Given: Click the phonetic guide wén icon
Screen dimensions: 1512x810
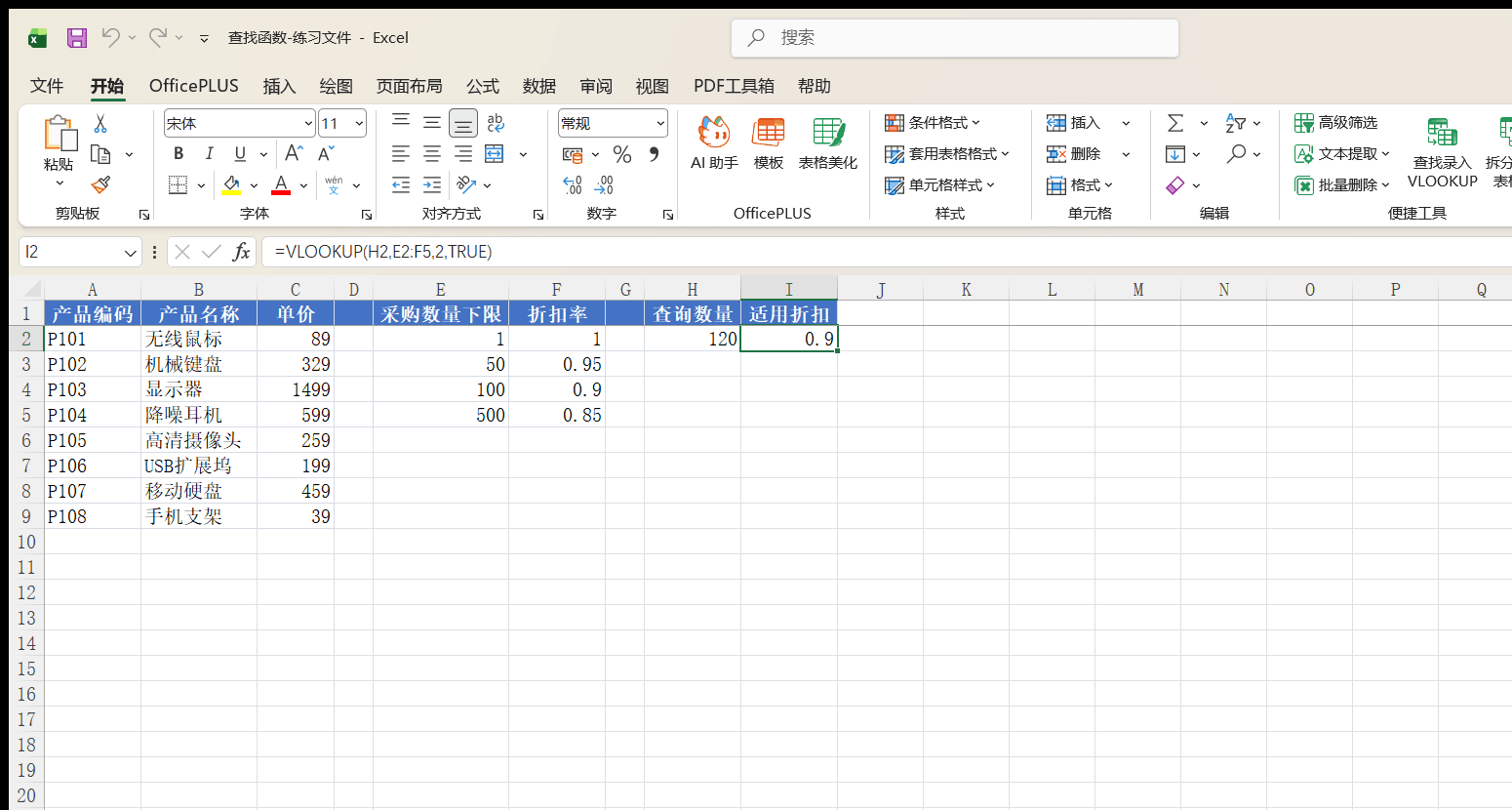Looking at the screenshot, I should tap(334, 184).
